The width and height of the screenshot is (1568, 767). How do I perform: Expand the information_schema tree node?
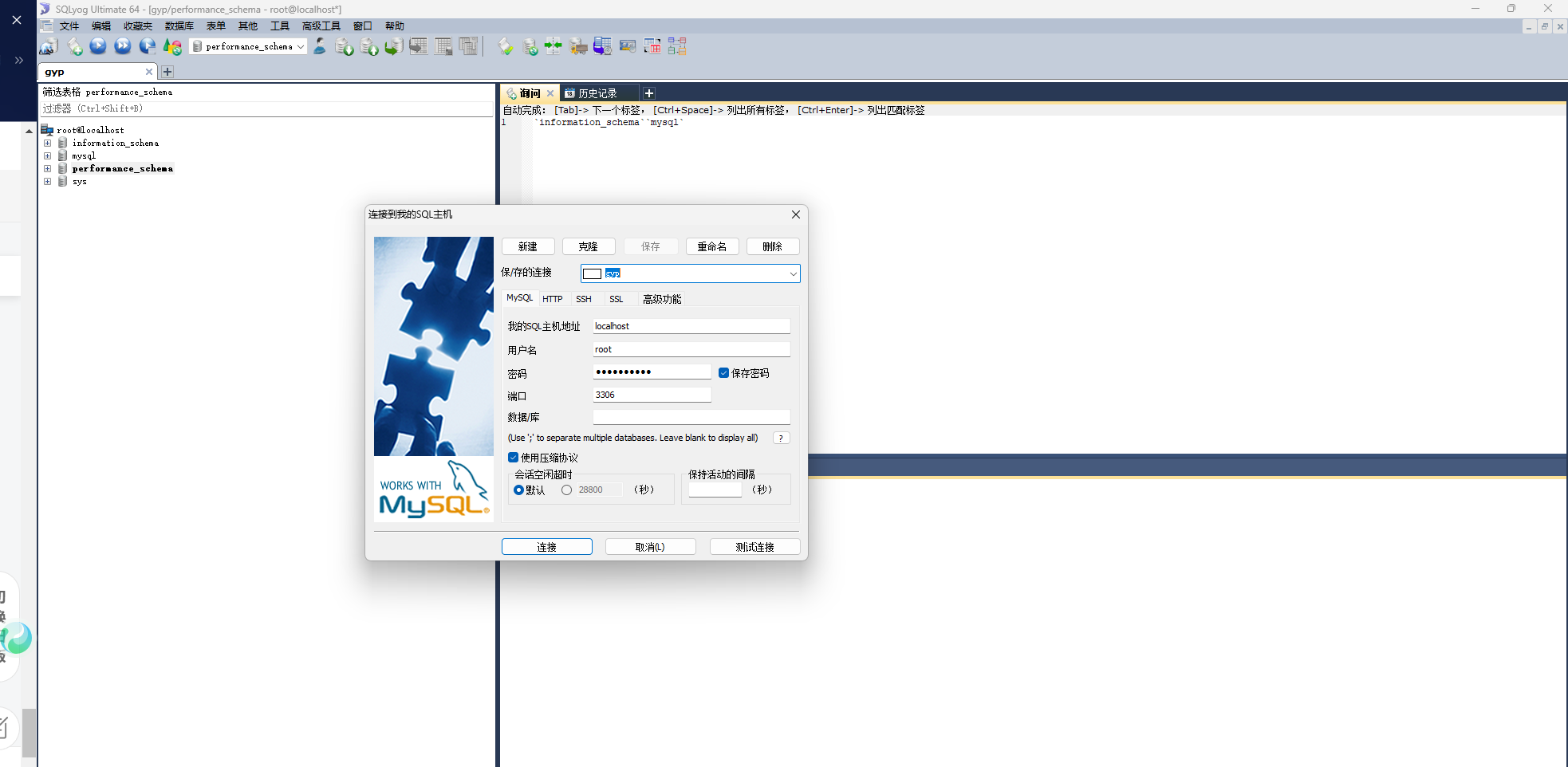coord(47,143)
